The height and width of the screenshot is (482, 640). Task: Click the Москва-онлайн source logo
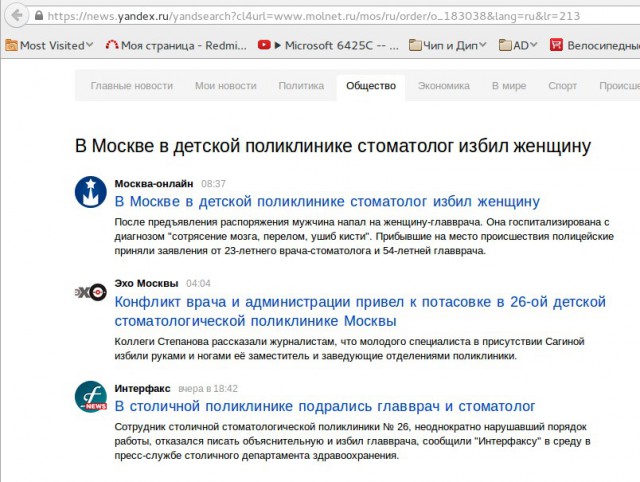pos(91,192)
